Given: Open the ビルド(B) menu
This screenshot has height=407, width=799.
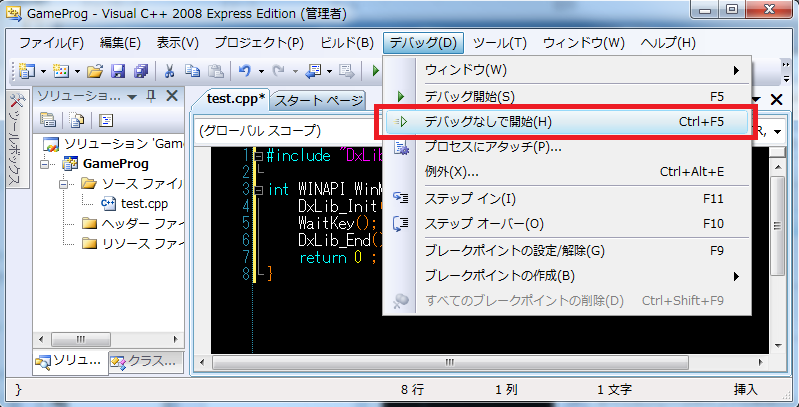Looking at the screenshot, I should 347,43.
